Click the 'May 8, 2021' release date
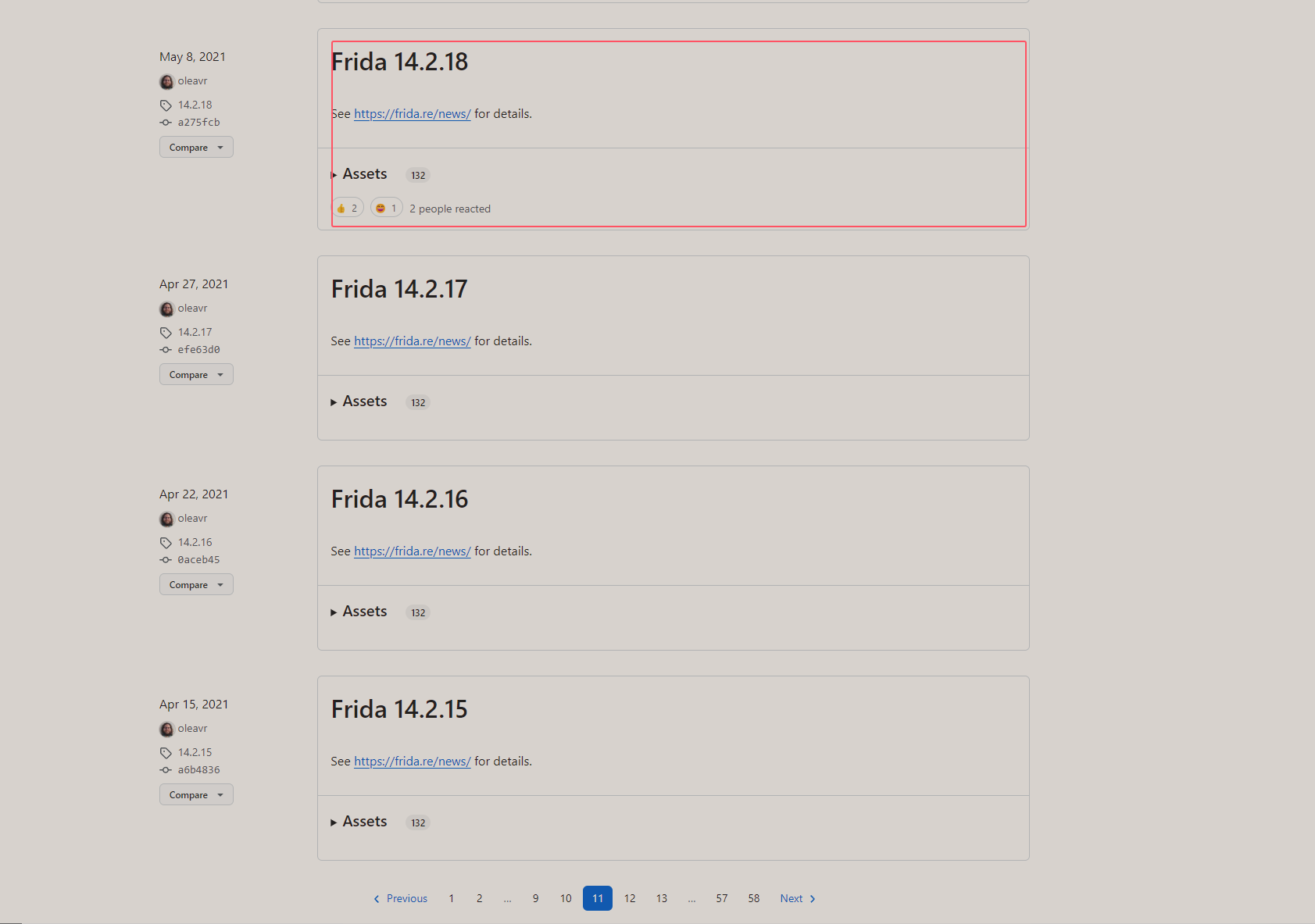The image size is (1315, 924). 192,57
